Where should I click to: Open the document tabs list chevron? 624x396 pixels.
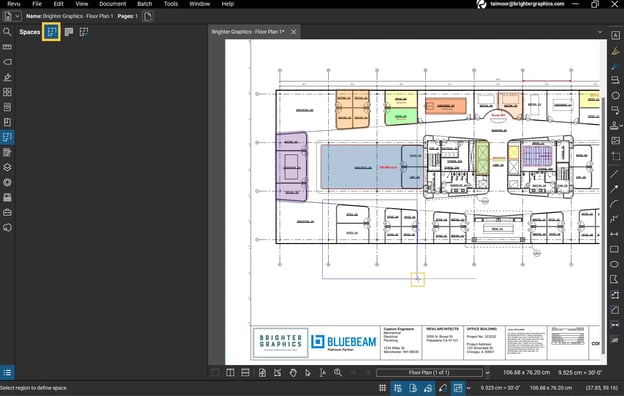pos(600,32)
